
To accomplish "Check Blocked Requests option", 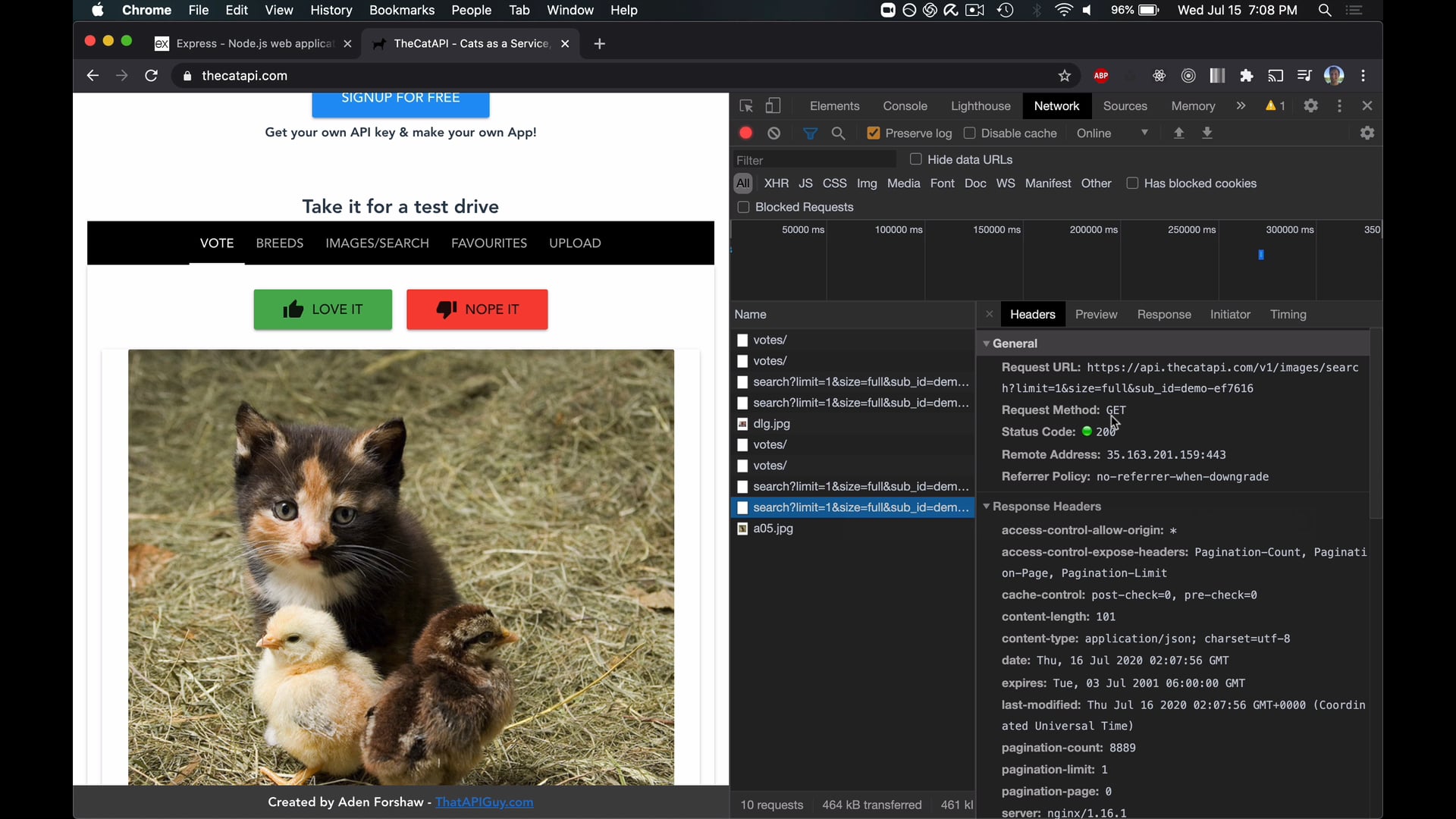I will [743, 207].
